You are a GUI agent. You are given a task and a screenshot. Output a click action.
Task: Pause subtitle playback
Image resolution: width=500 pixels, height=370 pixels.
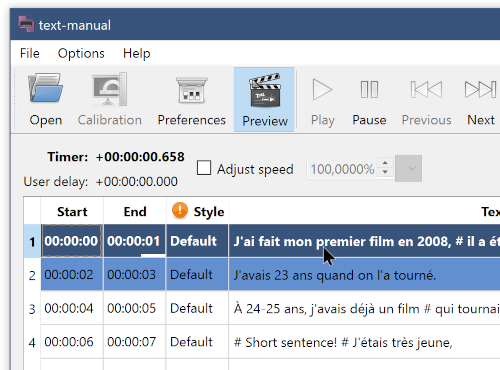click(x=369, y=99)
